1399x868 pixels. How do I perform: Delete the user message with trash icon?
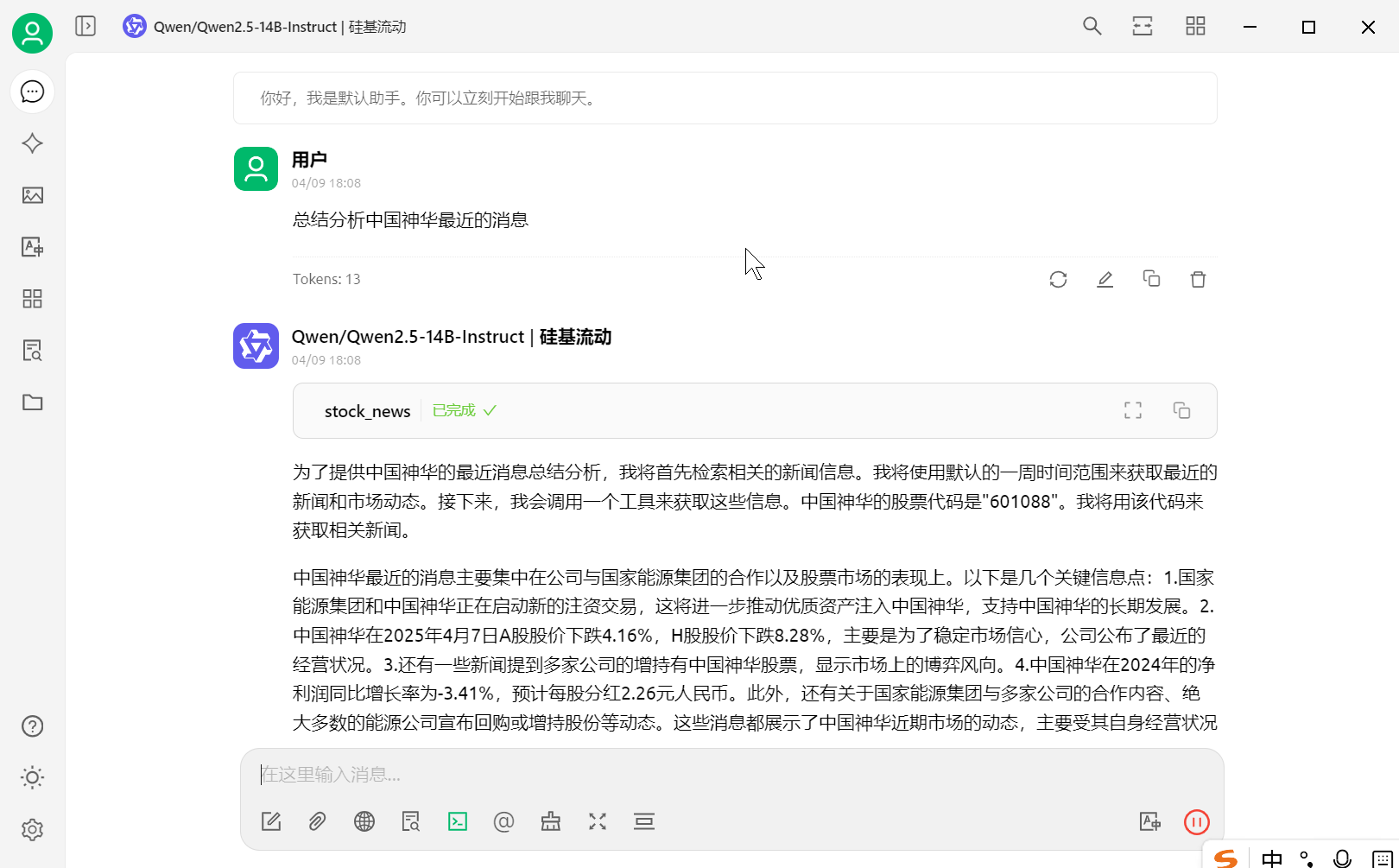click(1198, 279)
